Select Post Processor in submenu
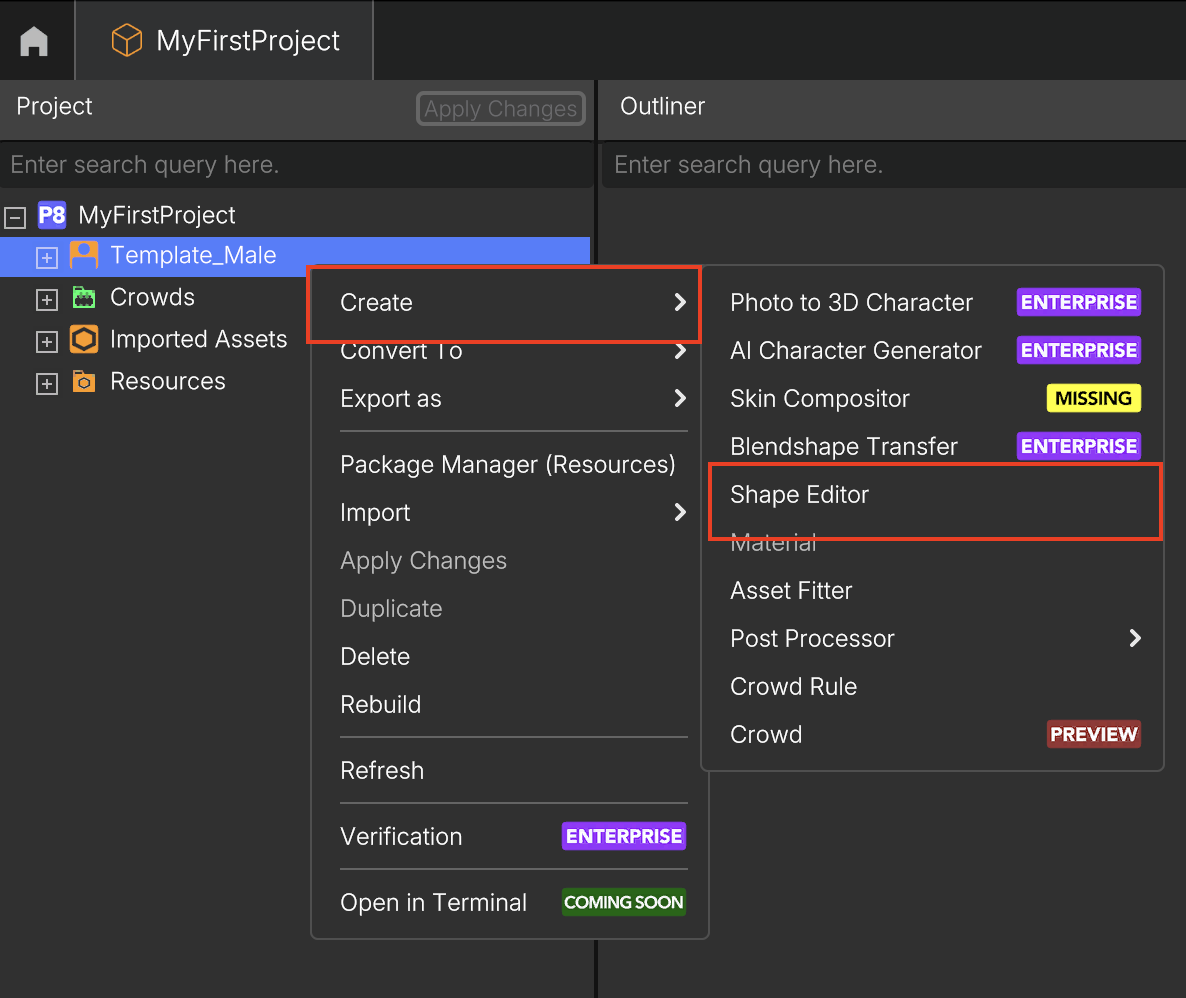The width and height of the screenshot is (1186, 998). pos(932,638)
